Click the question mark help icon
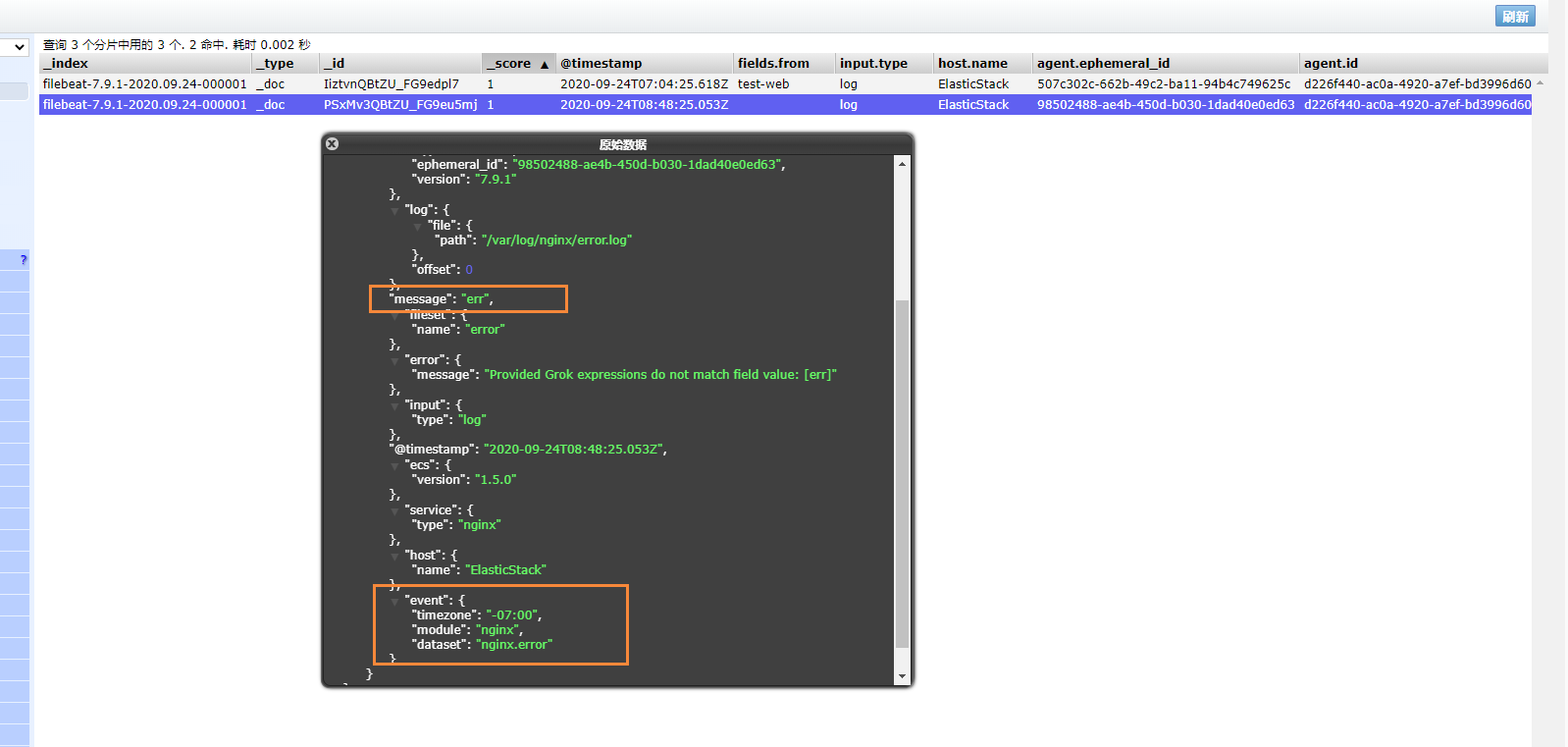The height and width of the screenshot is (747, 1568). click(x=23, y=260)
